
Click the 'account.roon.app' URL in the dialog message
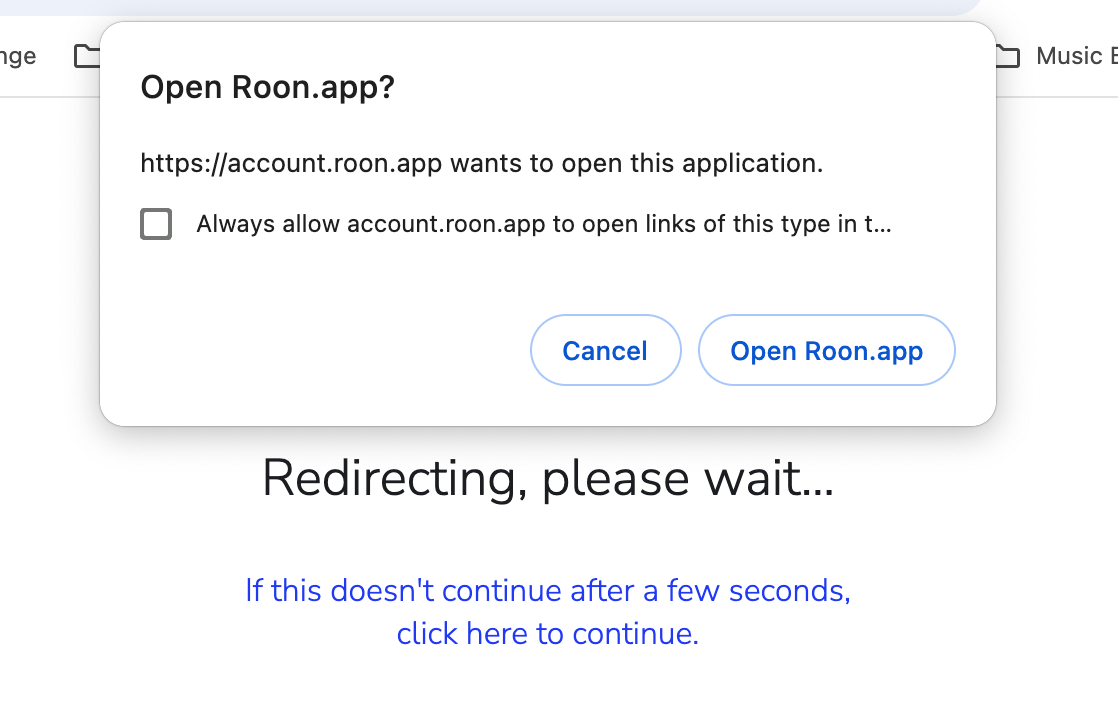(334, 163)
